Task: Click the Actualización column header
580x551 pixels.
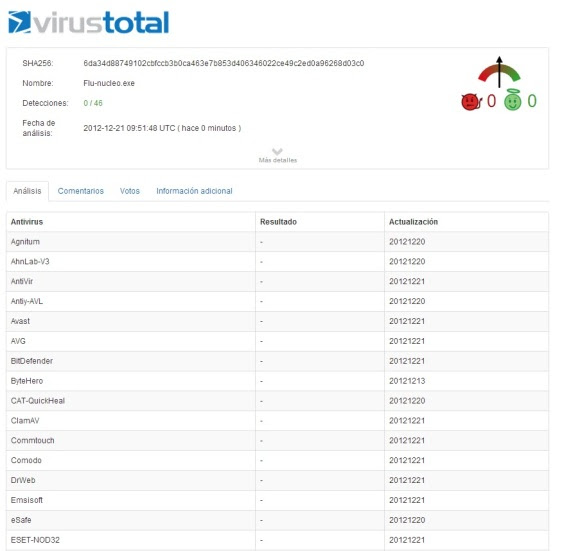Action: pyautogui.click(x=414, y=222)
